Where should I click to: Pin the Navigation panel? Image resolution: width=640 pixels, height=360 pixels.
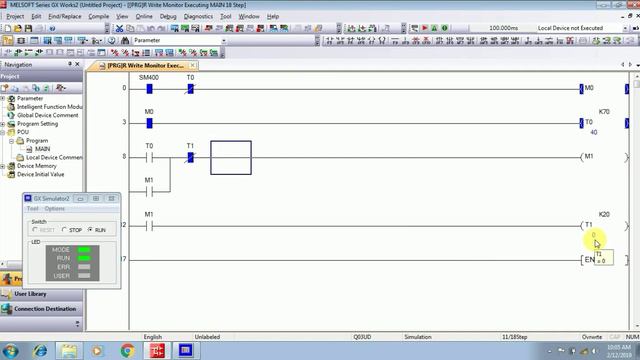pos(70,64)
